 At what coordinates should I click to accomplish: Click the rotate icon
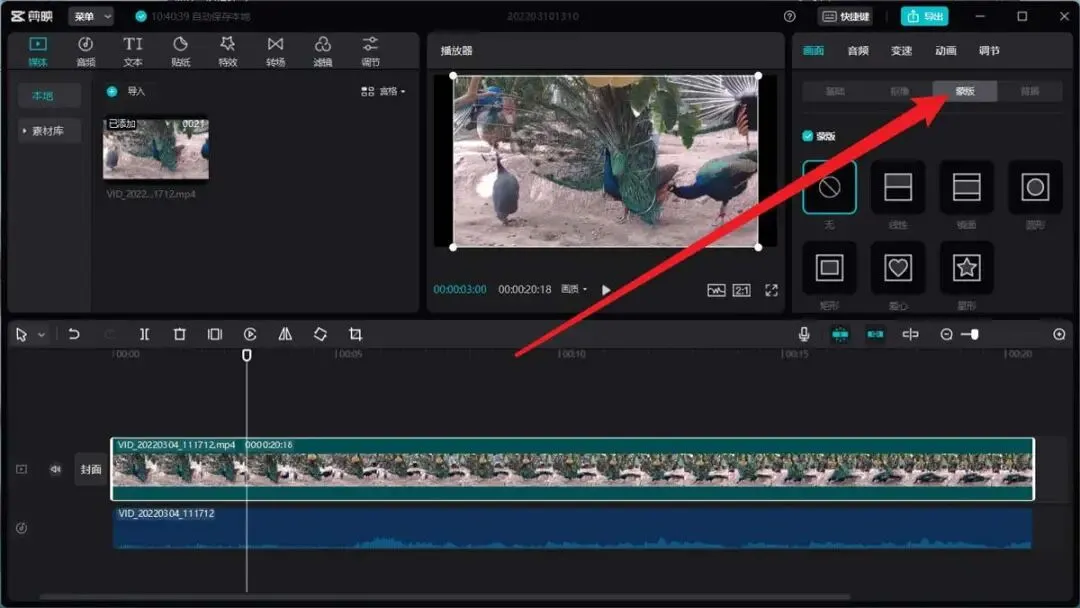[320, 334]
